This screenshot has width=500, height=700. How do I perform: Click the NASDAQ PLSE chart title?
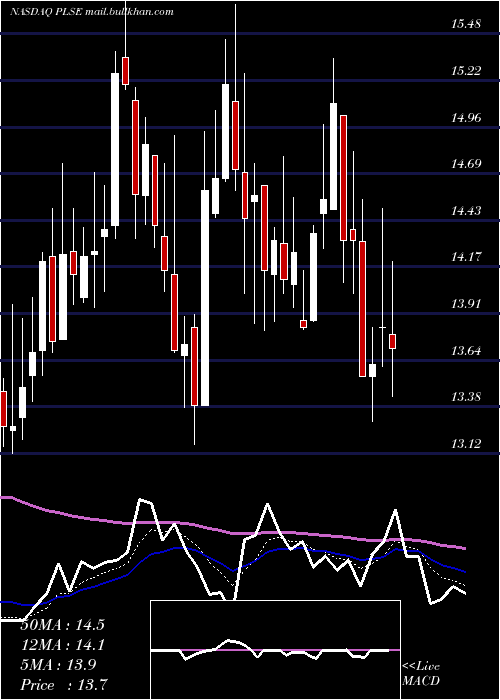(x=92, y=12)
